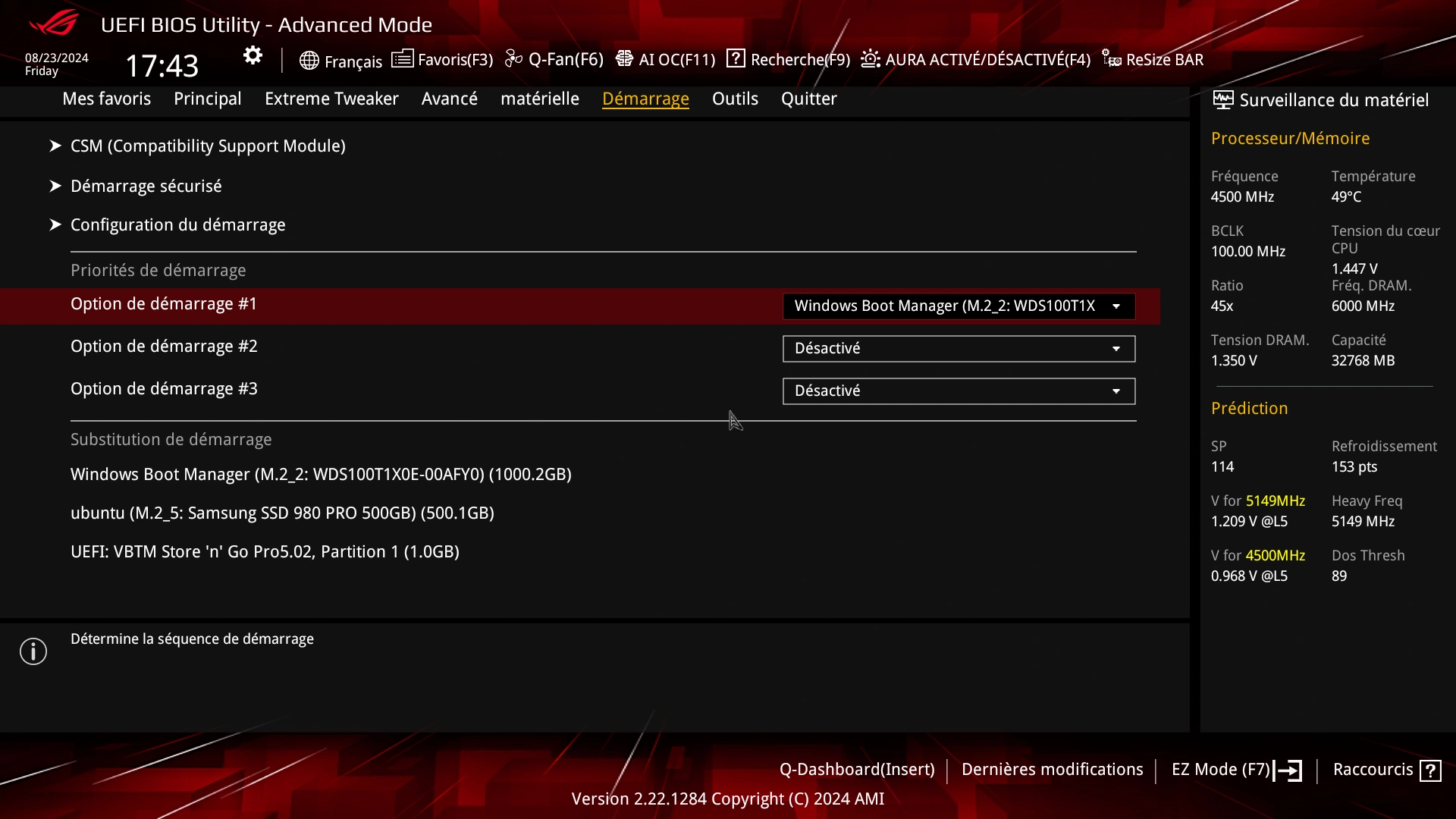Open Recherche(F9) search
This screenshot has height=819, width=1456.
coord(800,60)
